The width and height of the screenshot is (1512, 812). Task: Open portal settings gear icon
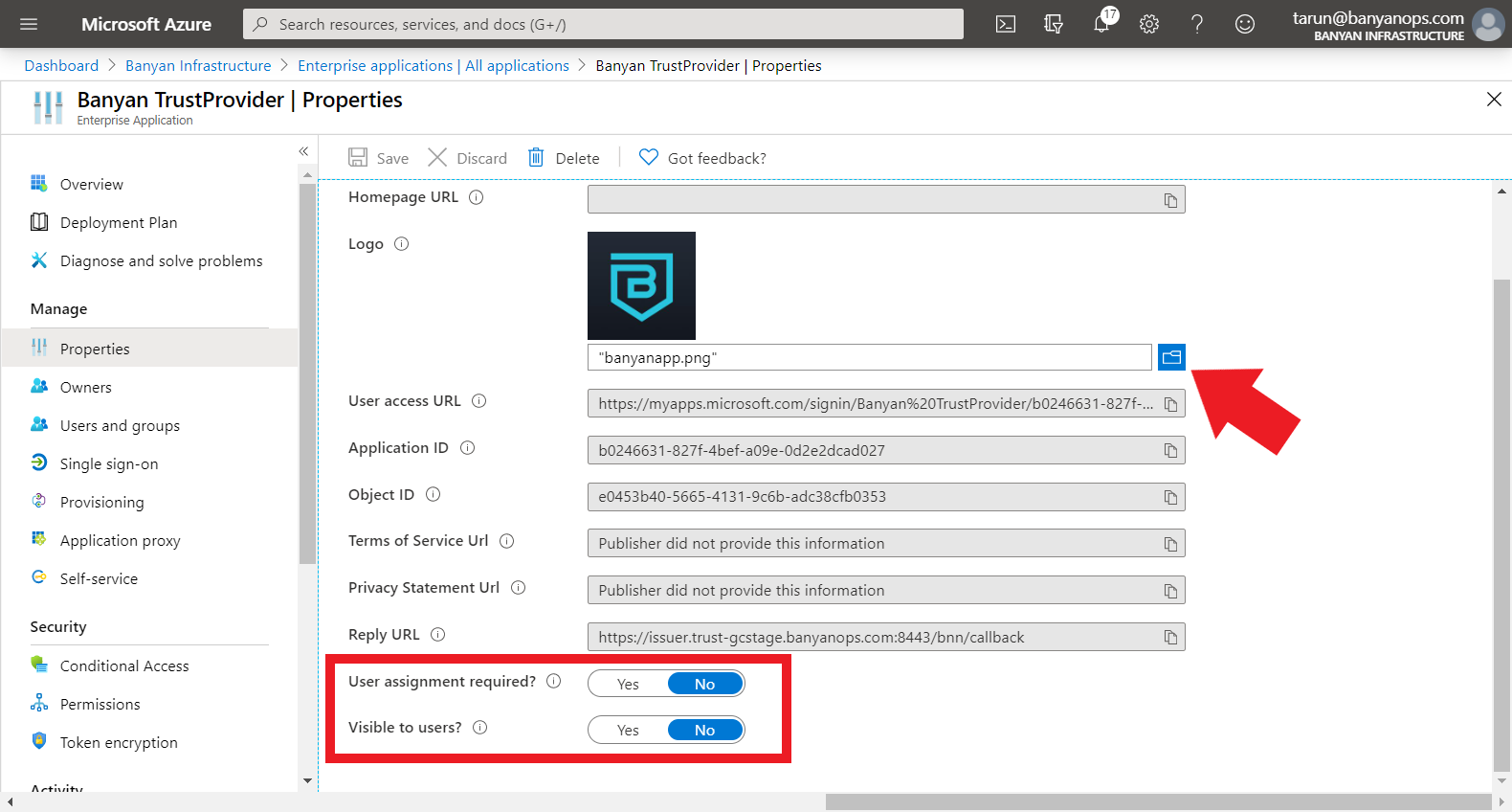tap(1149, 24)
